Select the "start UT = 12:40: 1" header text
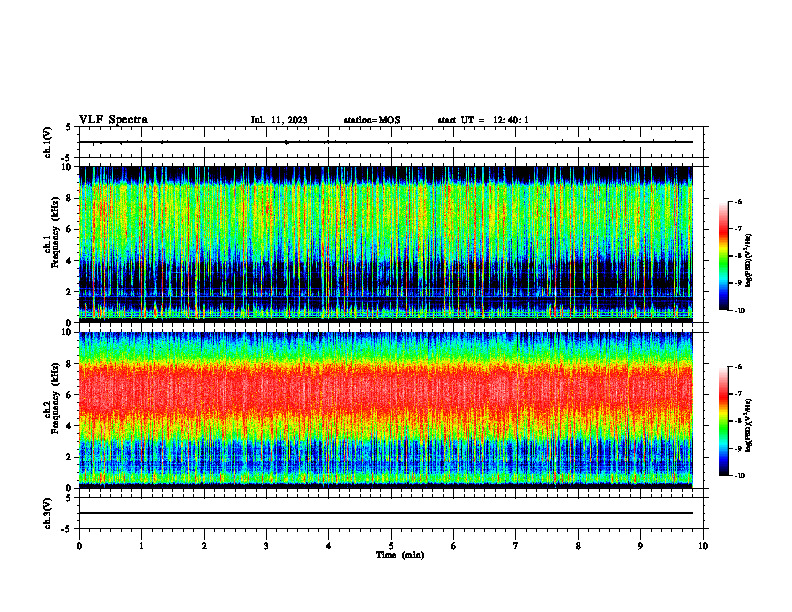This screenshot has width=792, height=612. [483, 120]
